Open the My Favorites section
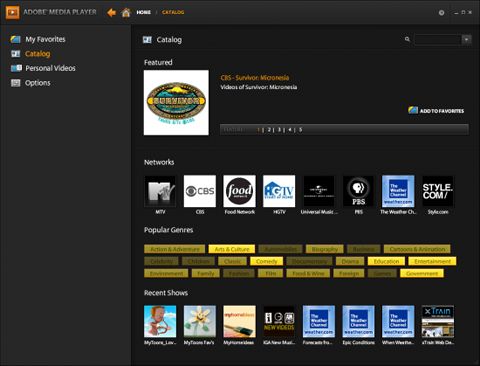 (45, 39)
